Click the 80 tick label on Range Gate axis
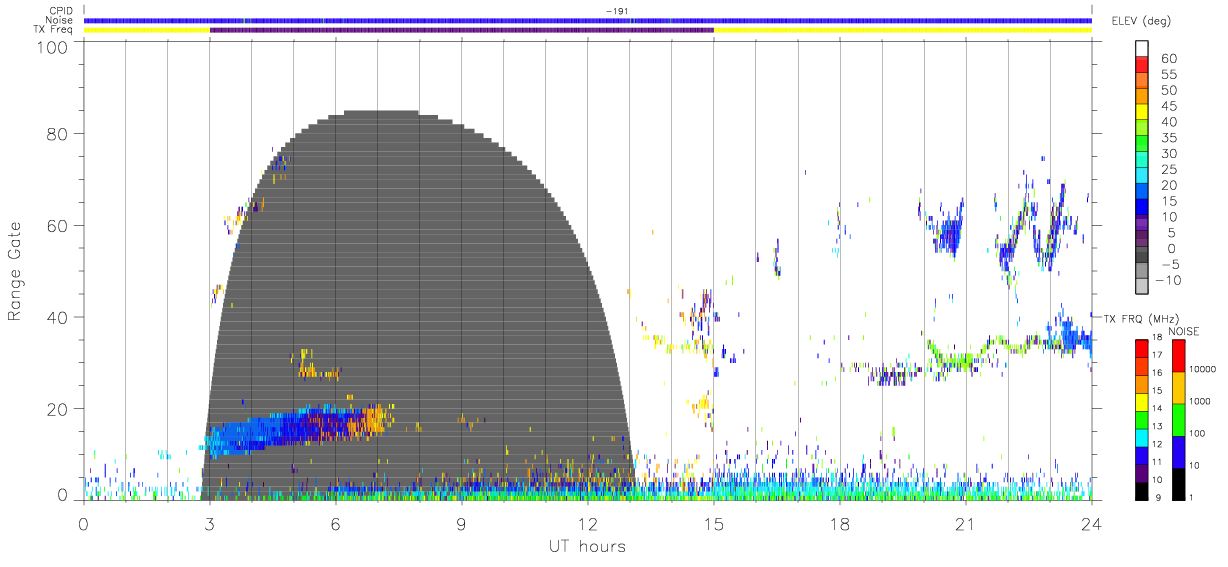This screenshot has width=1228, height=567. pos(58,134)
